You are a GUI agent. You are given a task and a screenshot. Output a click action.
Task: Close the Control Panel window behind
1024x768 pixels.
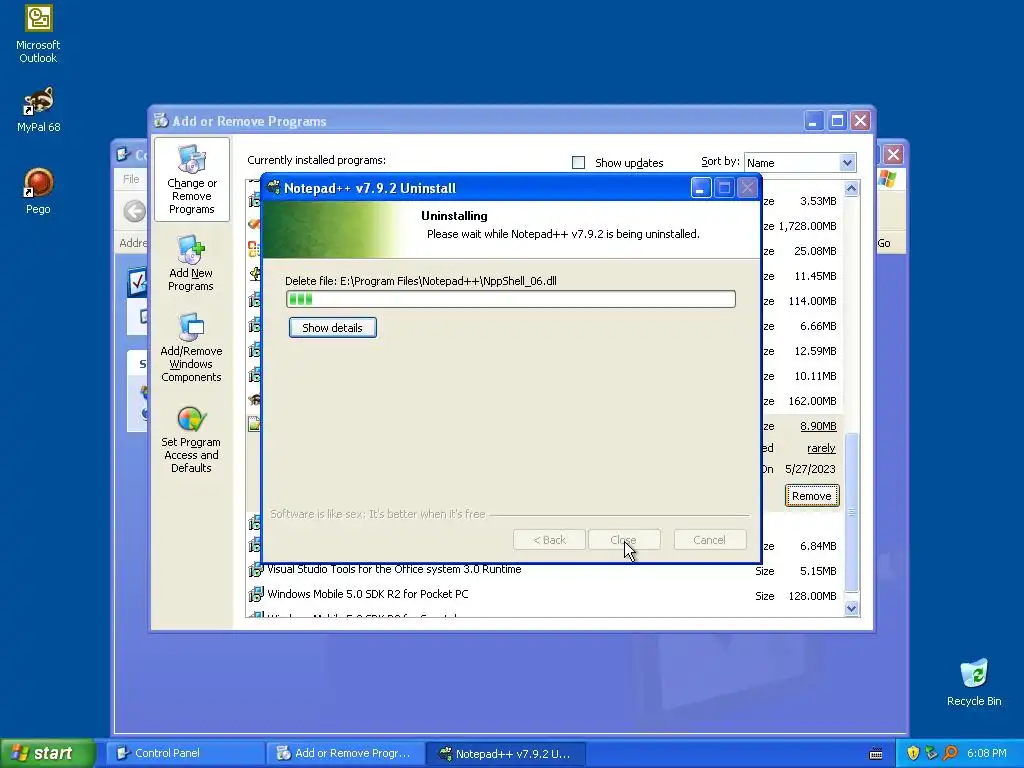click(893, 155)
